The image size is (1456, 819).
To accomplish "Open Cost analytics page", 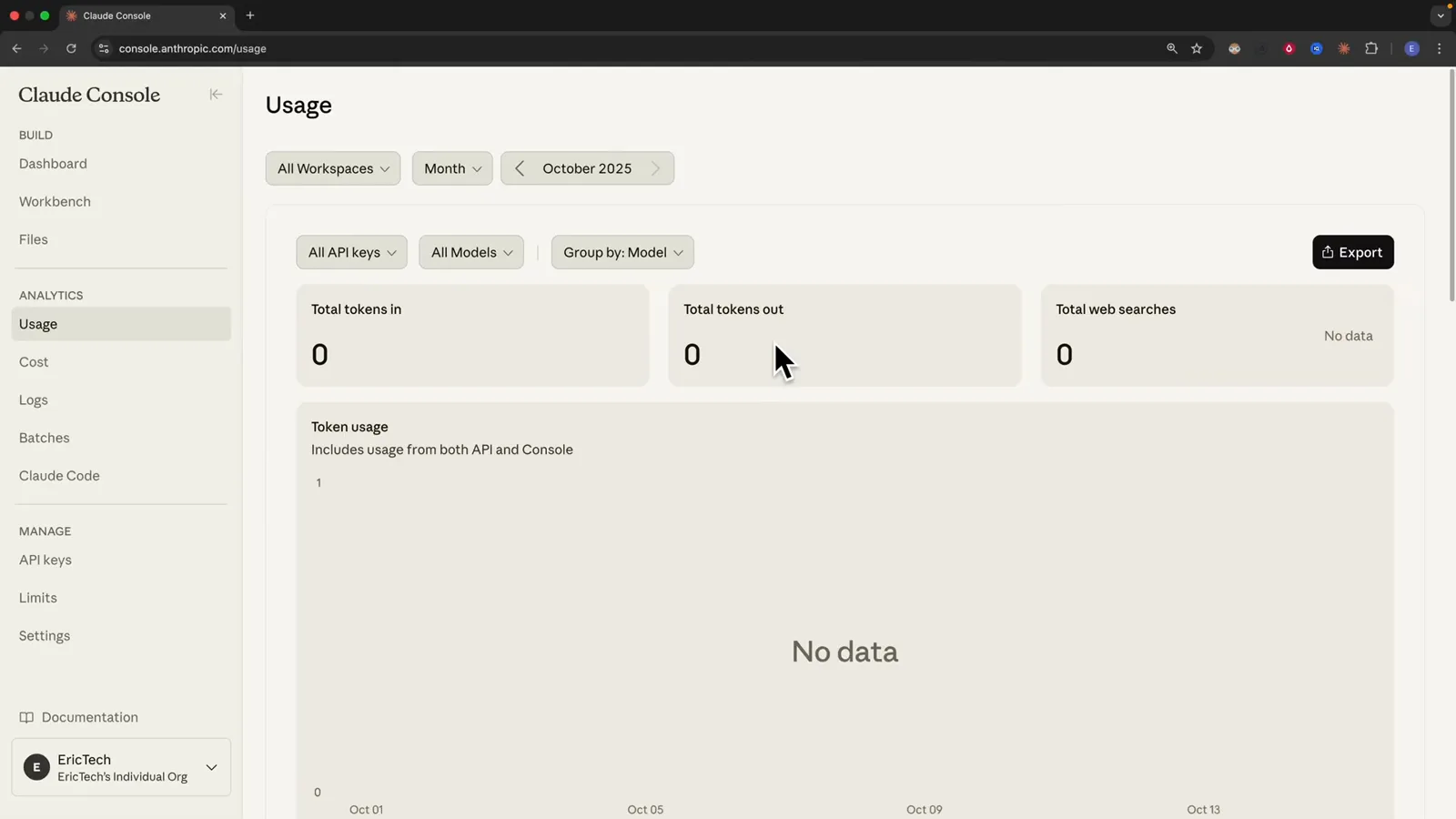I will coord(34,362).
